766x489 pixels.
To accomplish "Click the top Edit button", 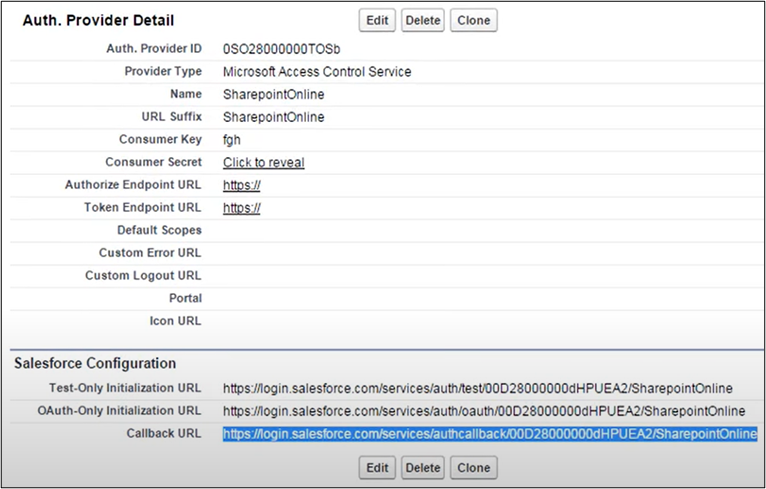I will (377, 21).
